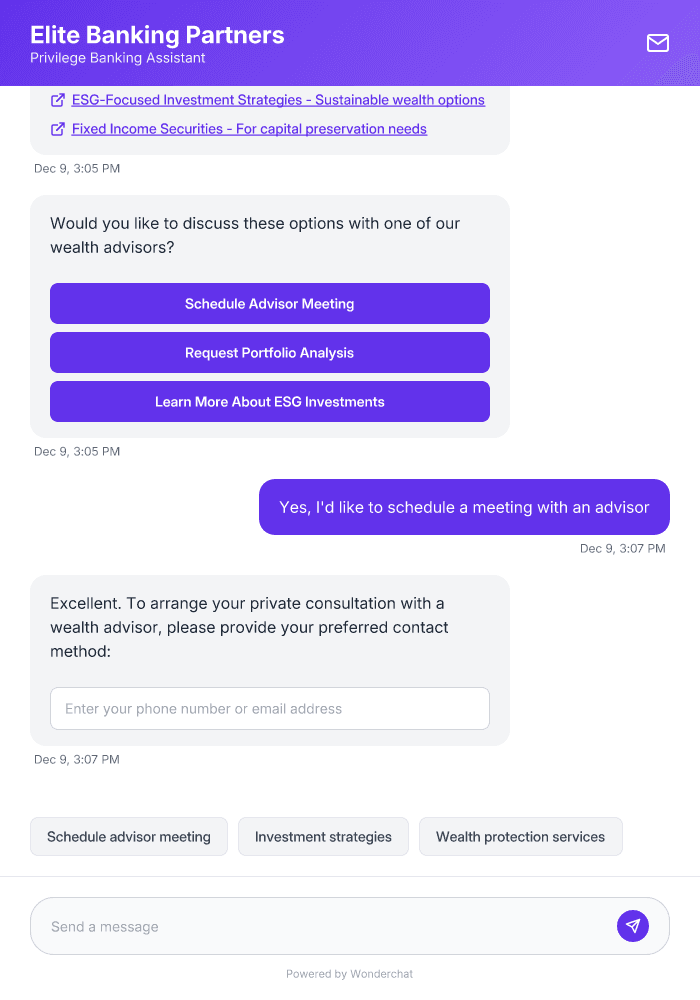This screenshot has height=1000, width=700.
Task: Select the Wealth protection services suggestion chip
Action: point(520,836)
